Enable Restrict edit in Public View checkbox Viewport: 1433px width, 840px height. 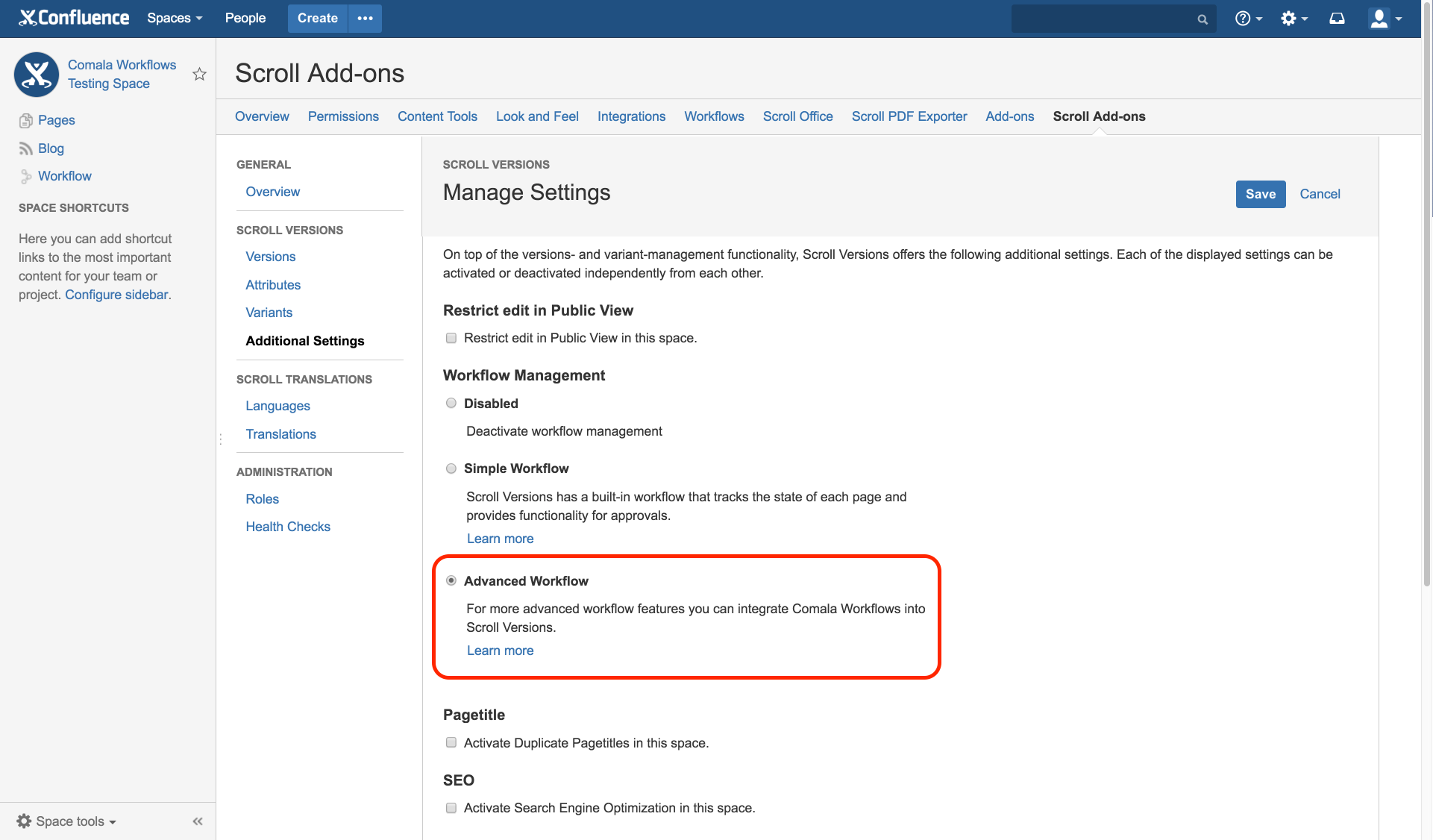[450, 337]
